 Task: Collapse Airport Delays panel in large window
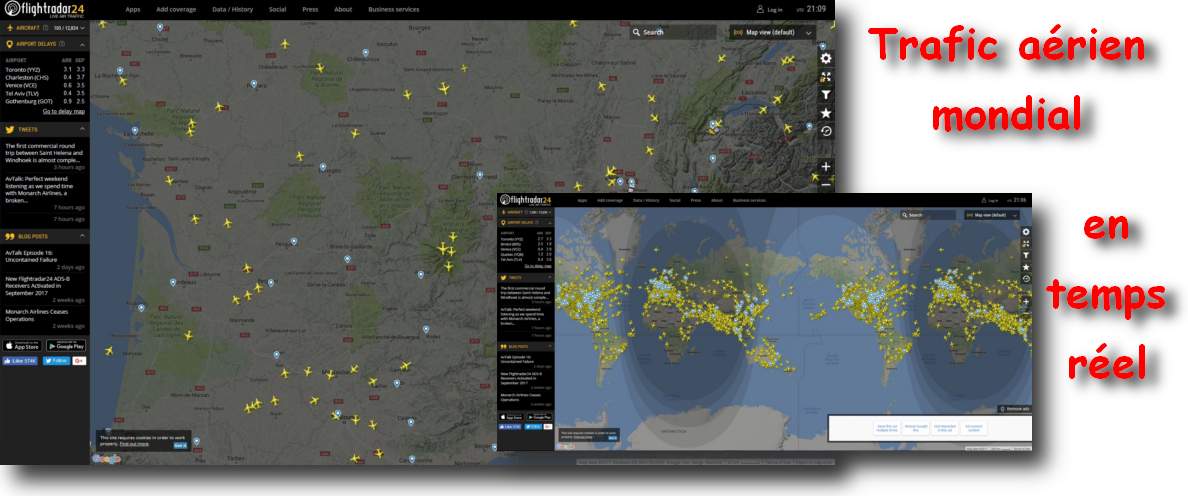(x=83, y=44)
